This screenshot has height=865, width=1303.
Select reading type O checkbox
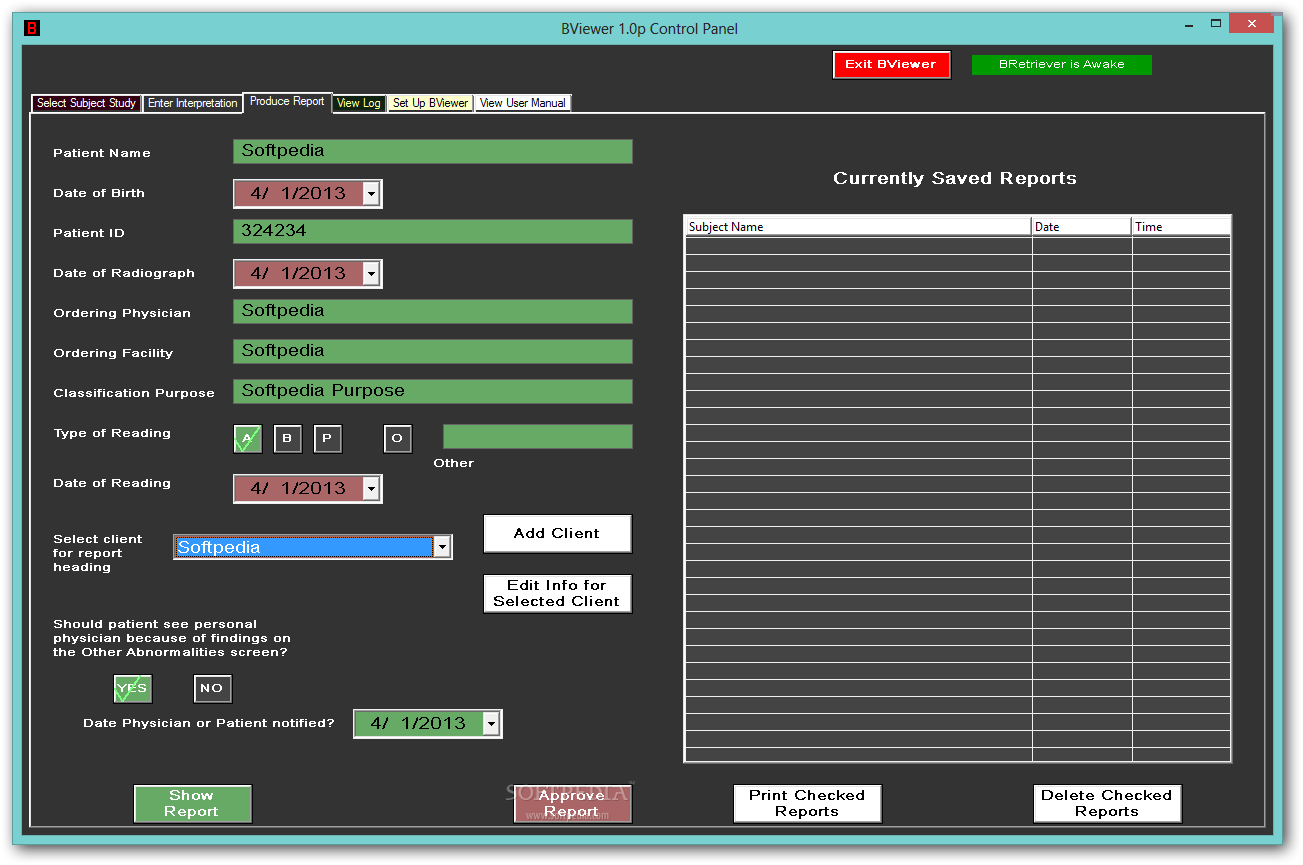click(x=397, y=439)
